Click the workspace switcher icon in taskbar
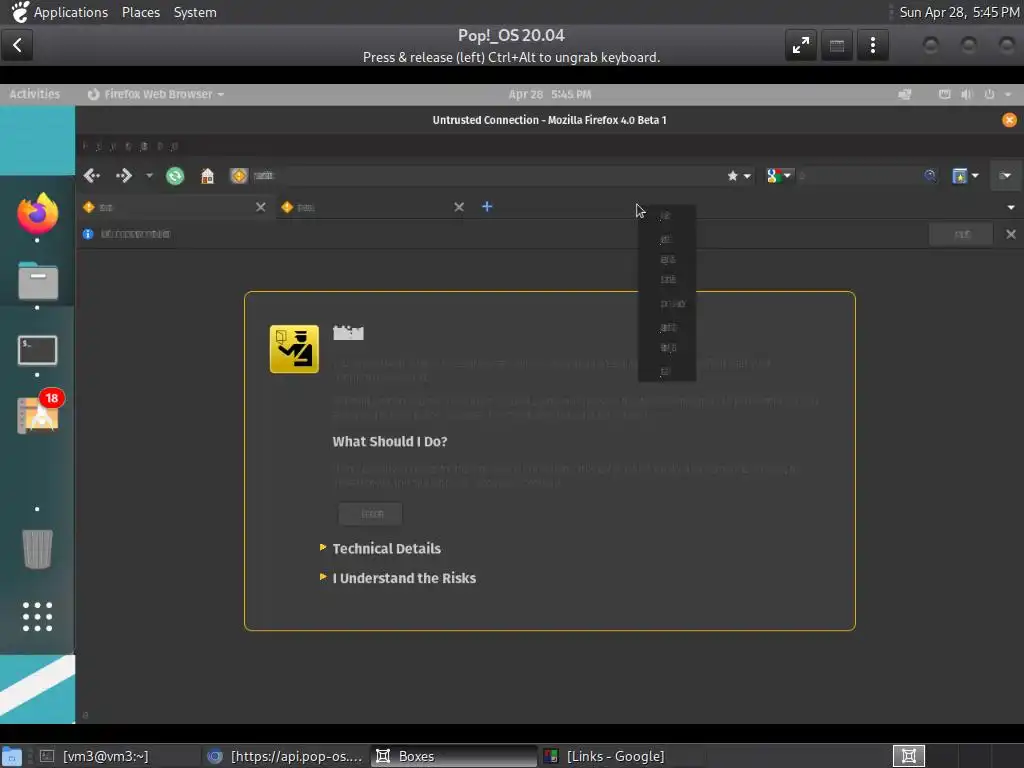The width and height of the screenshot is (1024, 768). tap(909, 756)
